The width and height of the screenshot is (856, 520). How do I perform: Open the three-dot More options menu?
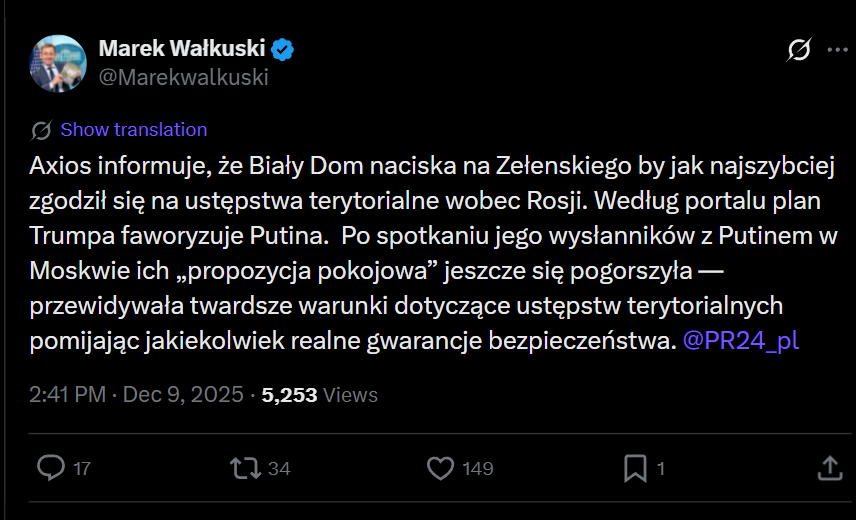pos(836,50)
